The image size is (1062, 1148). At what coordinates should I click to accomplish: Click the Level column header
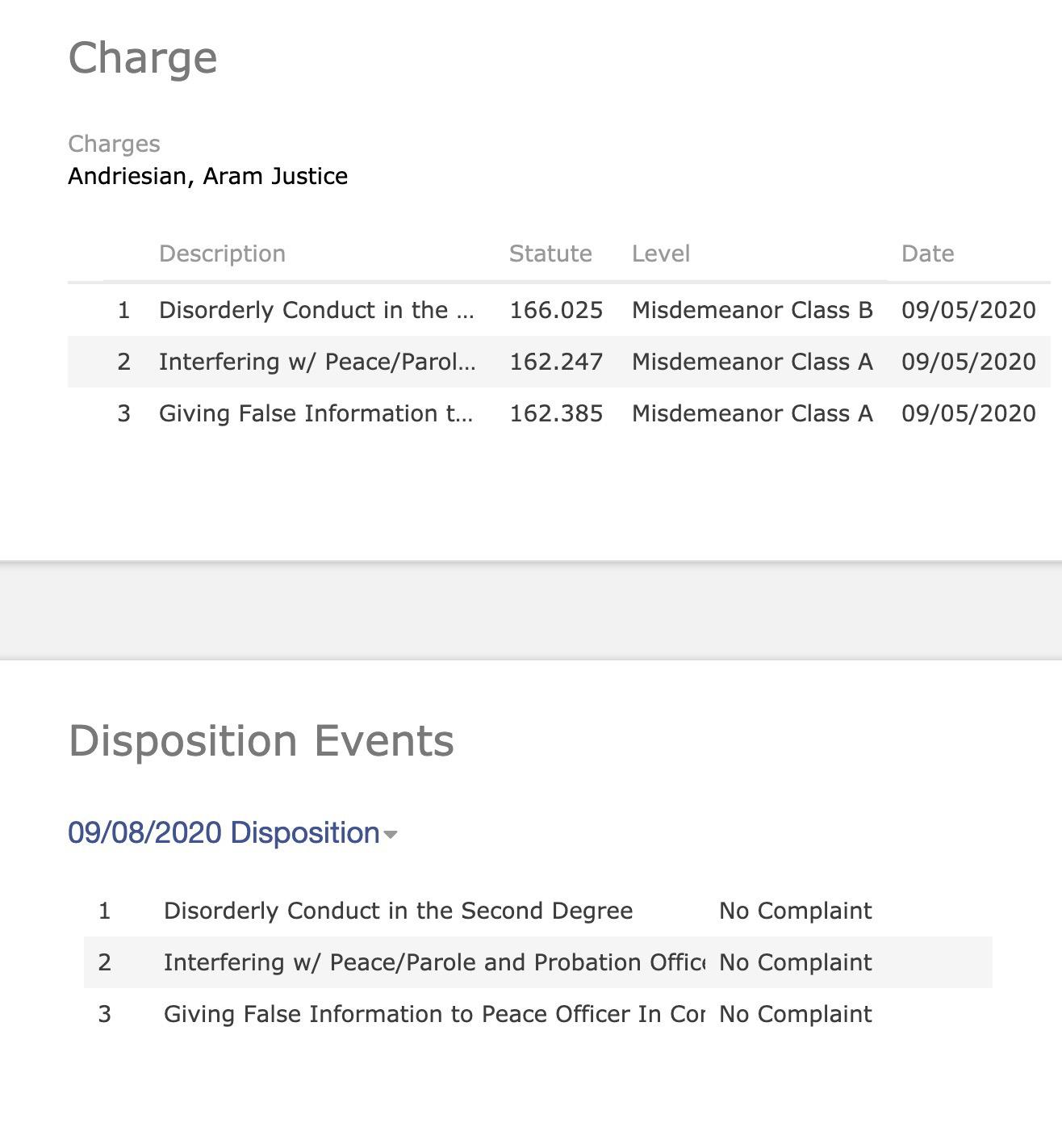coord(660,253)
